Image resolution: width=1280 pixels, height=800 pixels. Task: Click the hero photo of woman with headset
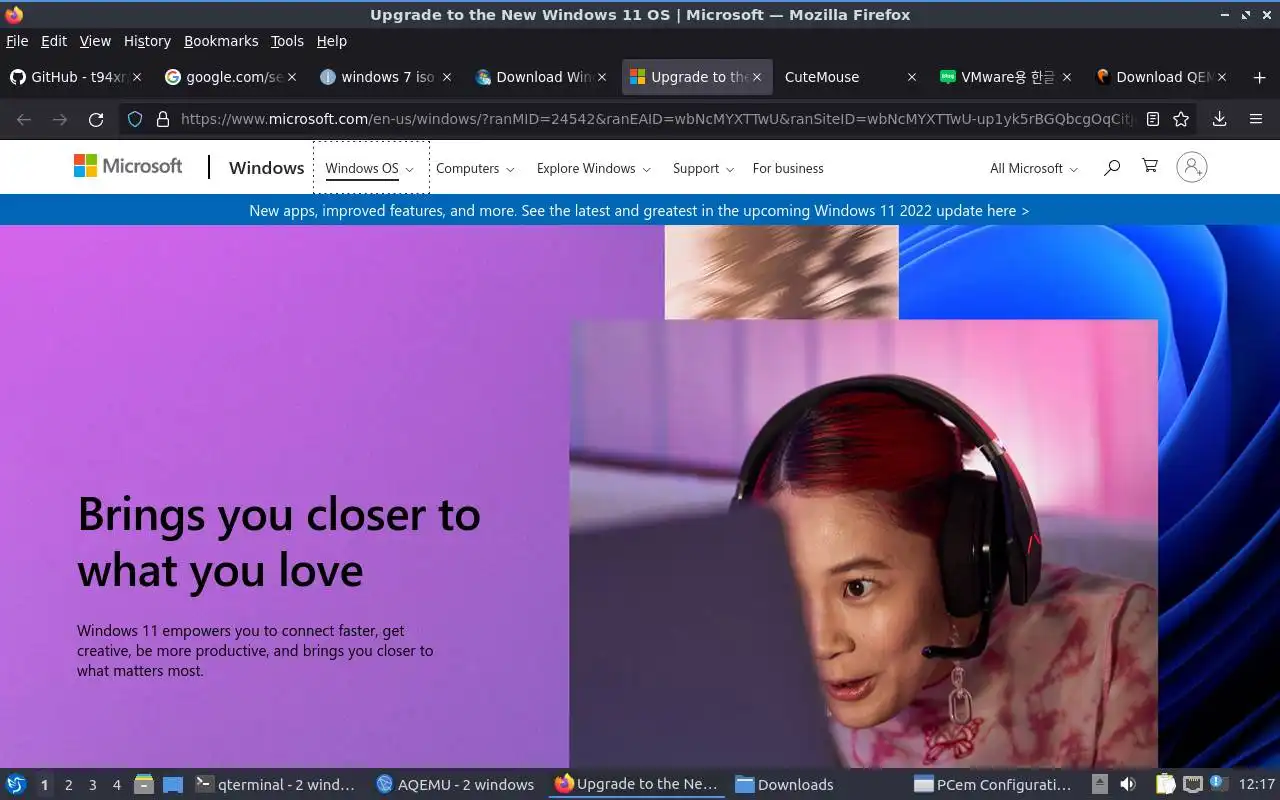pos(863,543)
